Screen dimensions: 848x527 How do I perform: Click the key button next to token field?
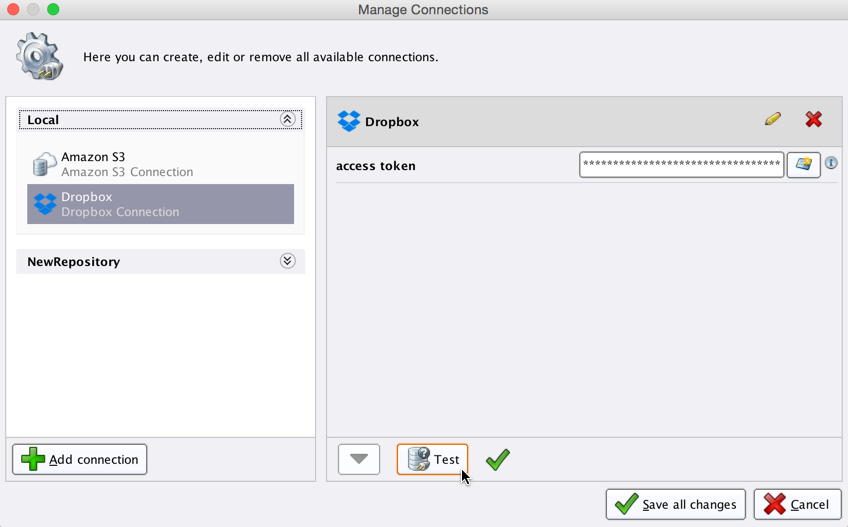click(803, 165)
